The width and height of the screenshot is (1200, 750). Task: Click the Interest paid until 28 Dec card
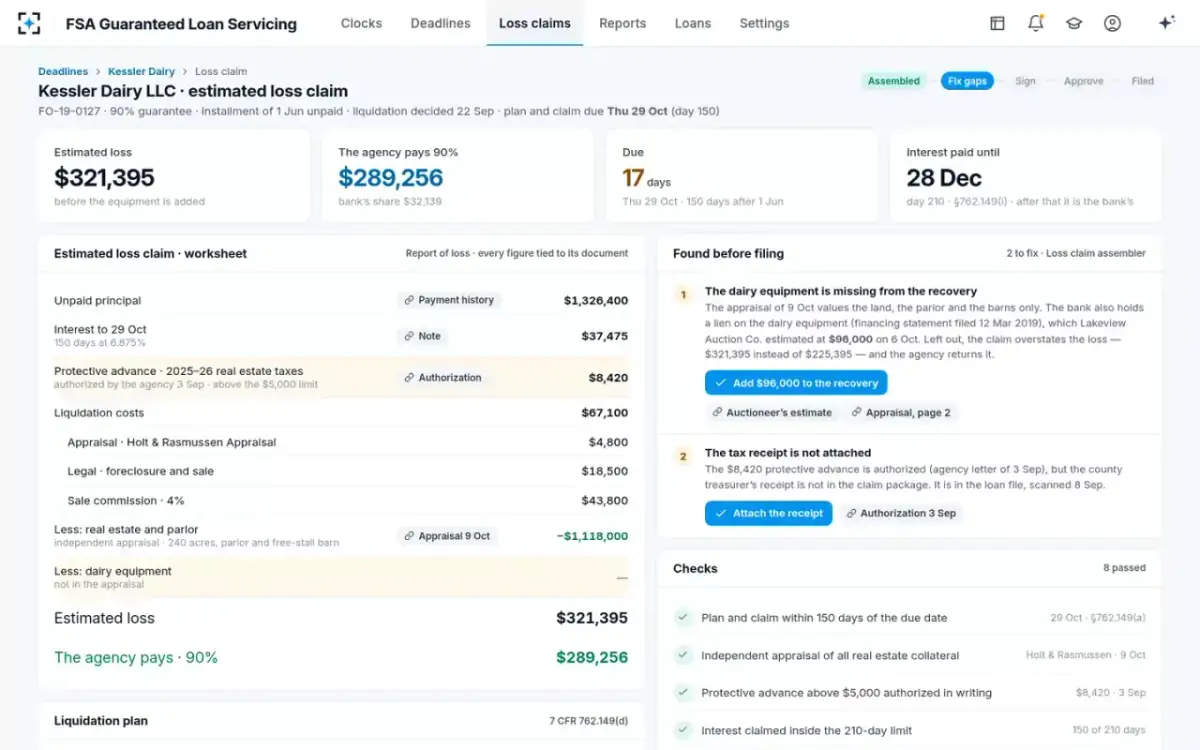tap(1026, 176)
